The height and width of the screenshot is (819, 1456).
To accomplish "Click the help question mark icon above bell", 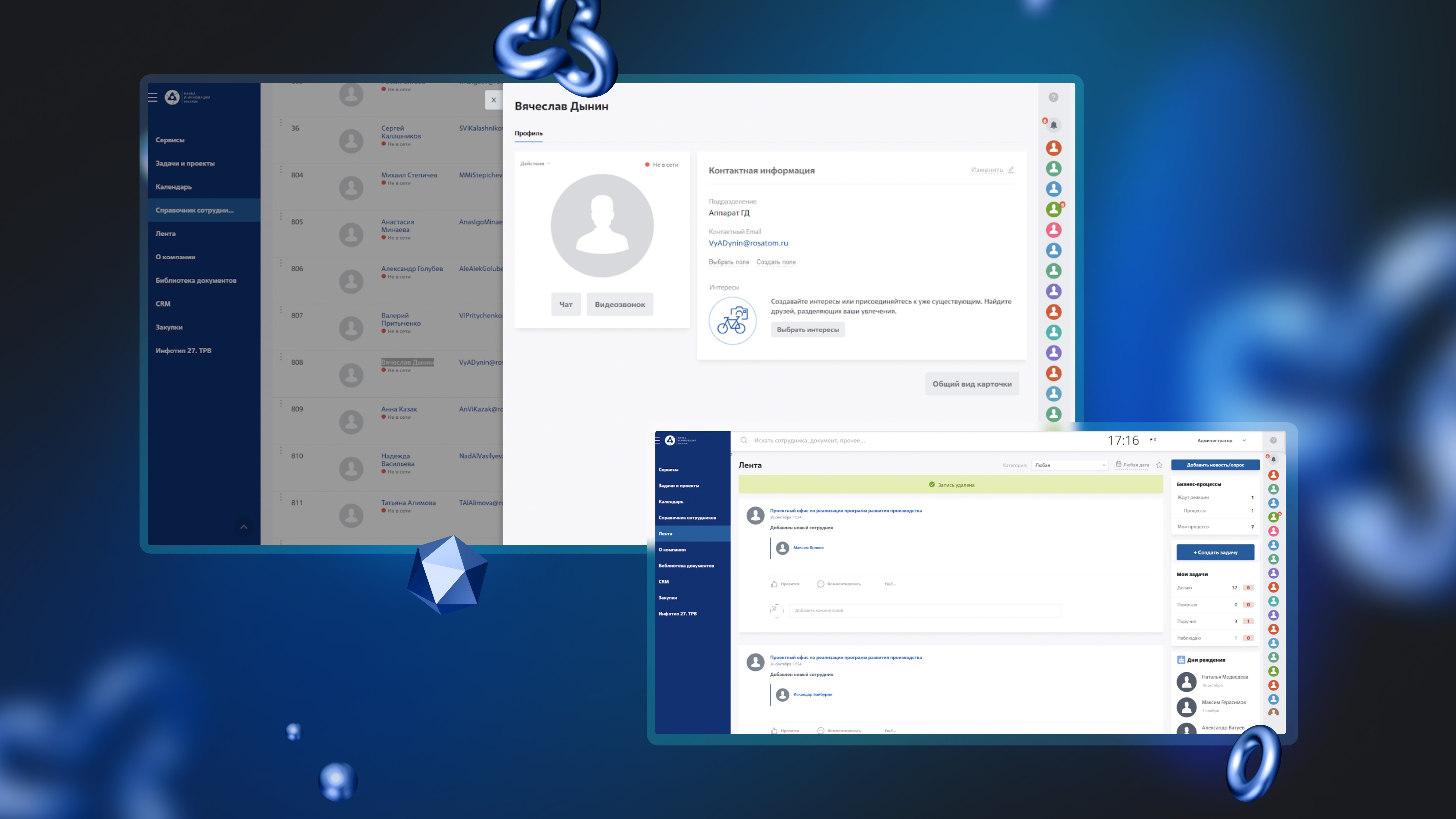I will (1054, 97).
